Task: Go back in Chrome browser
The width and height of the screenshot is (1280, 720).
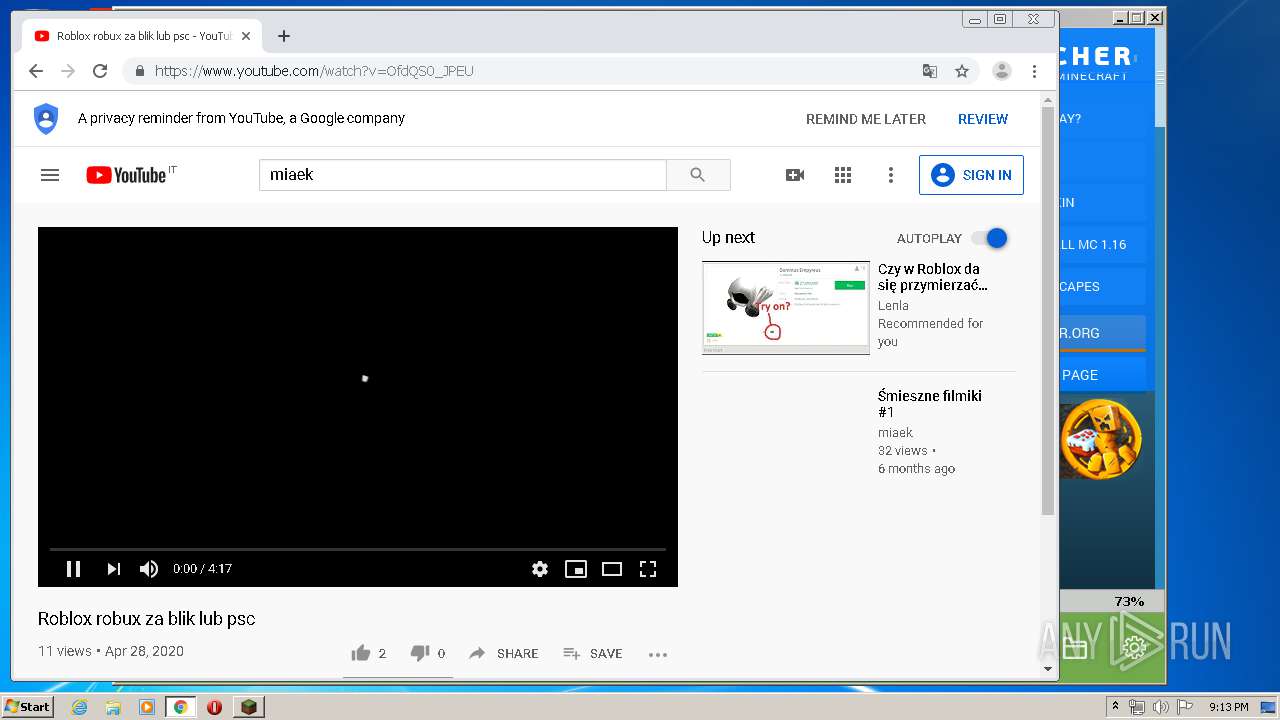Action: 36,71
